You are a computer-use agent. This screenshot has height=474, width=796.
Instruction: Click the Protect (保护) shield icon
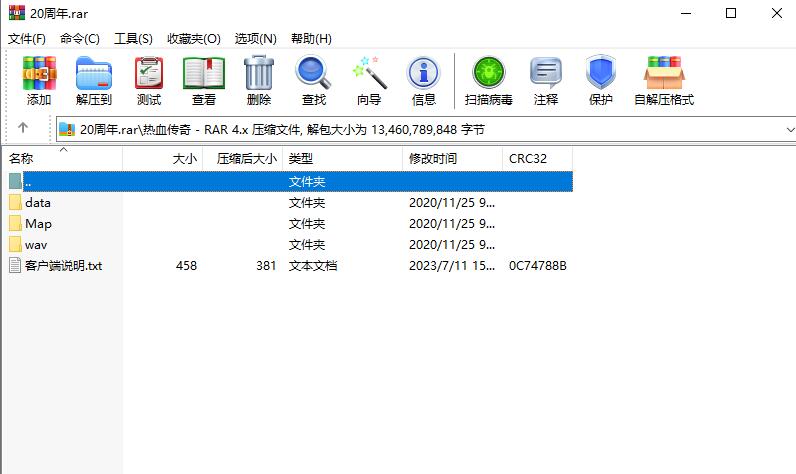coord(601,72)
